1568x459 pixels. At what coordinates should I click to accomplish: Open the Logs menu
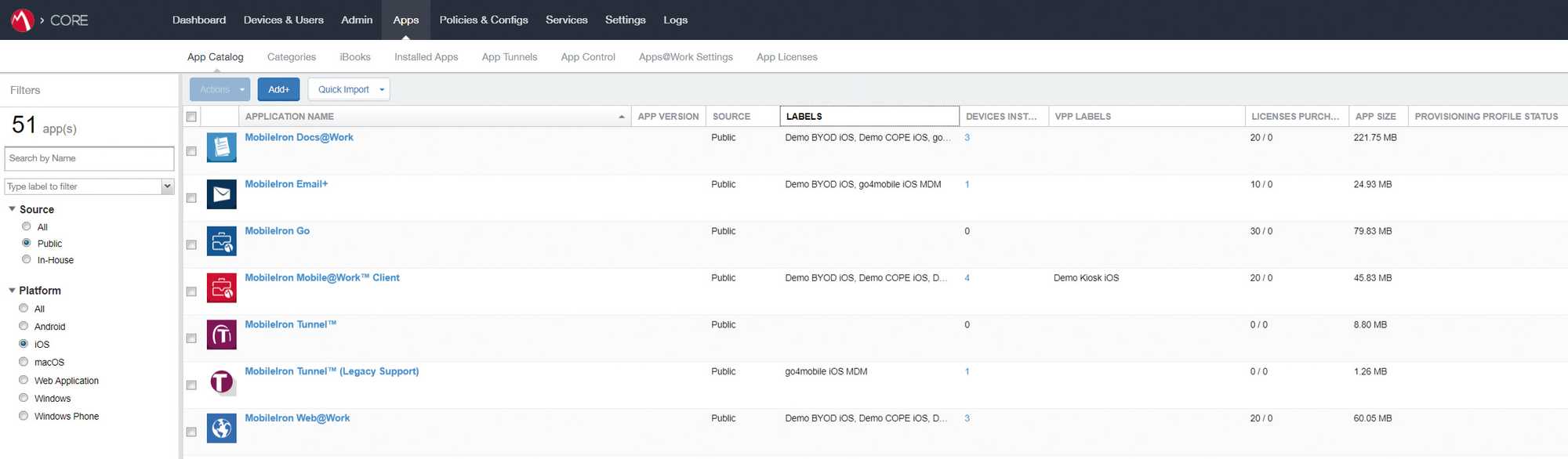(x=676, y=20)
